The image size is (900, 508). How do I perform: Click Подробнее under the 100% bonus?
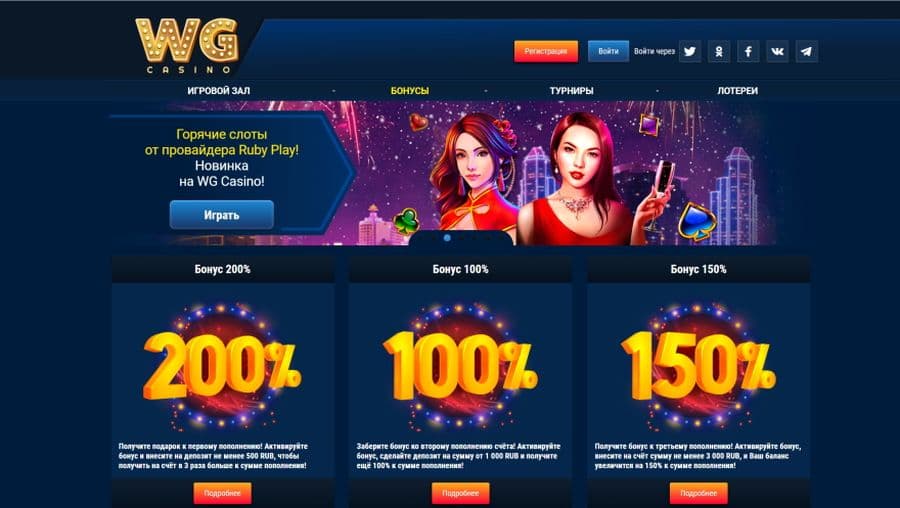point(460,493)
